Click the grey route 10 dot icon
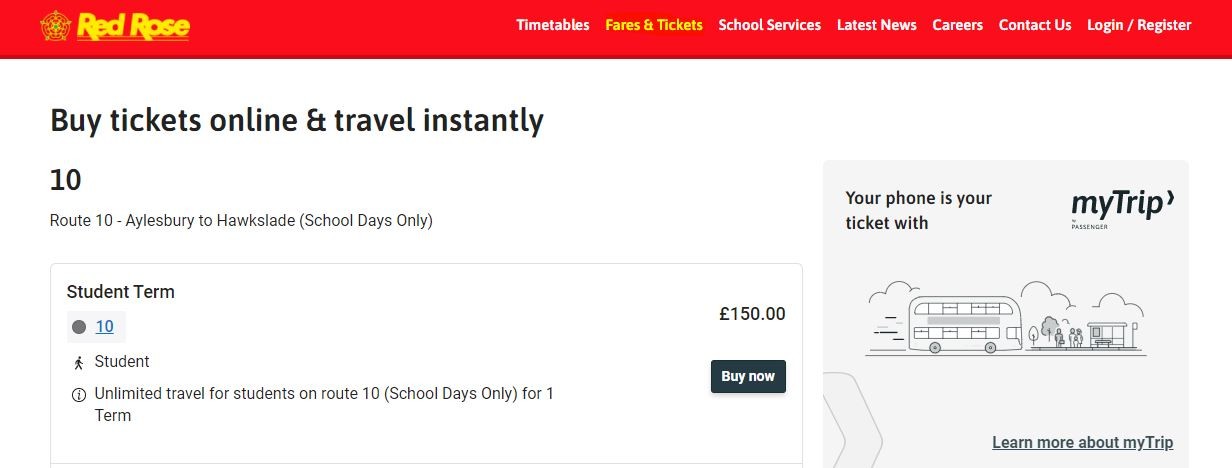1232x468 pixels. tap(79, 327)
